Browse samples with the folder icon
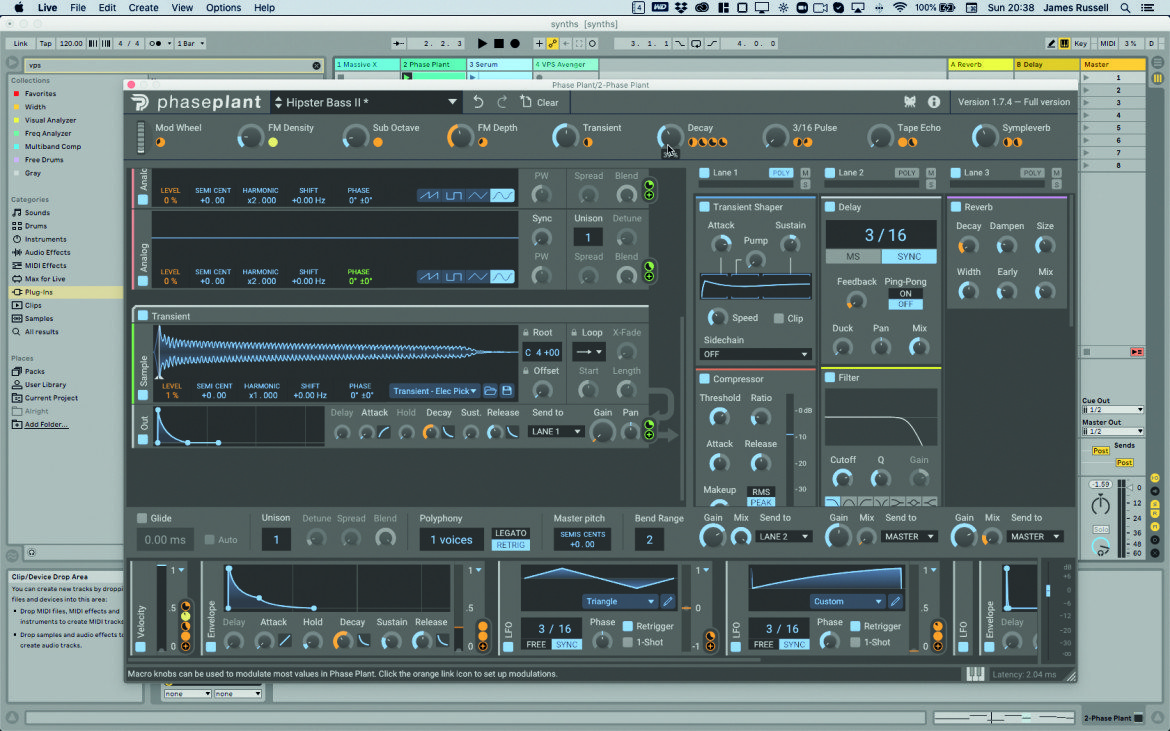Viewport: 1170px width, 731px height. pyautogui.click(x=490, y=391)
